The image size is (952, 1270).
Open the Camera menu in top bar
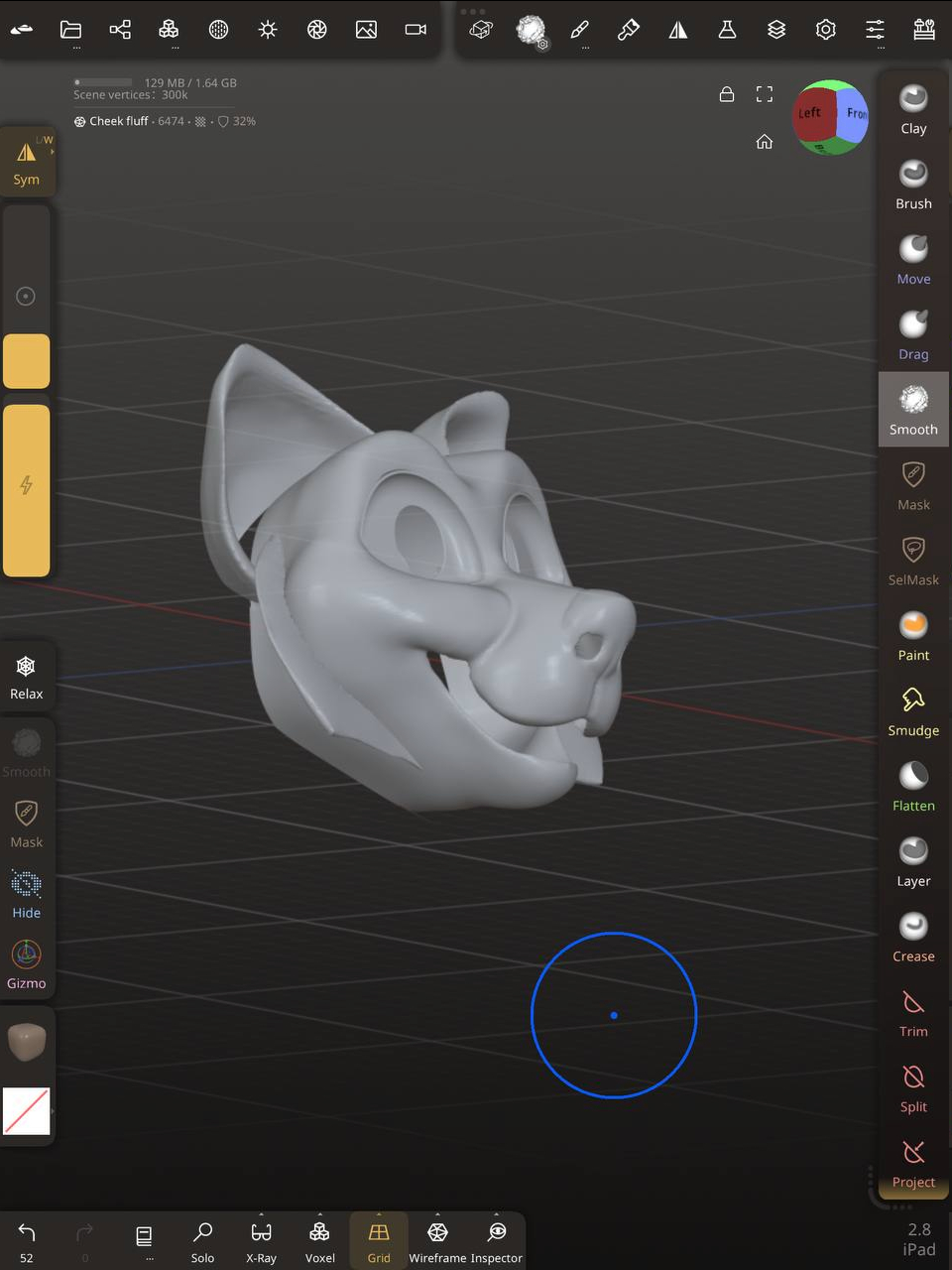pos(416,30)
